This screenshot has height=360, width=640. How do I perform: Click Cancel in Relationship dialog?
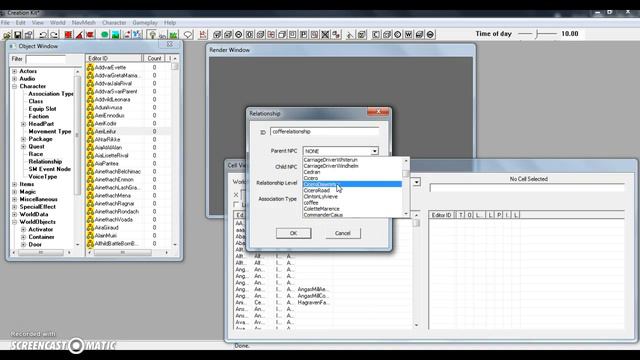(343, 233)
